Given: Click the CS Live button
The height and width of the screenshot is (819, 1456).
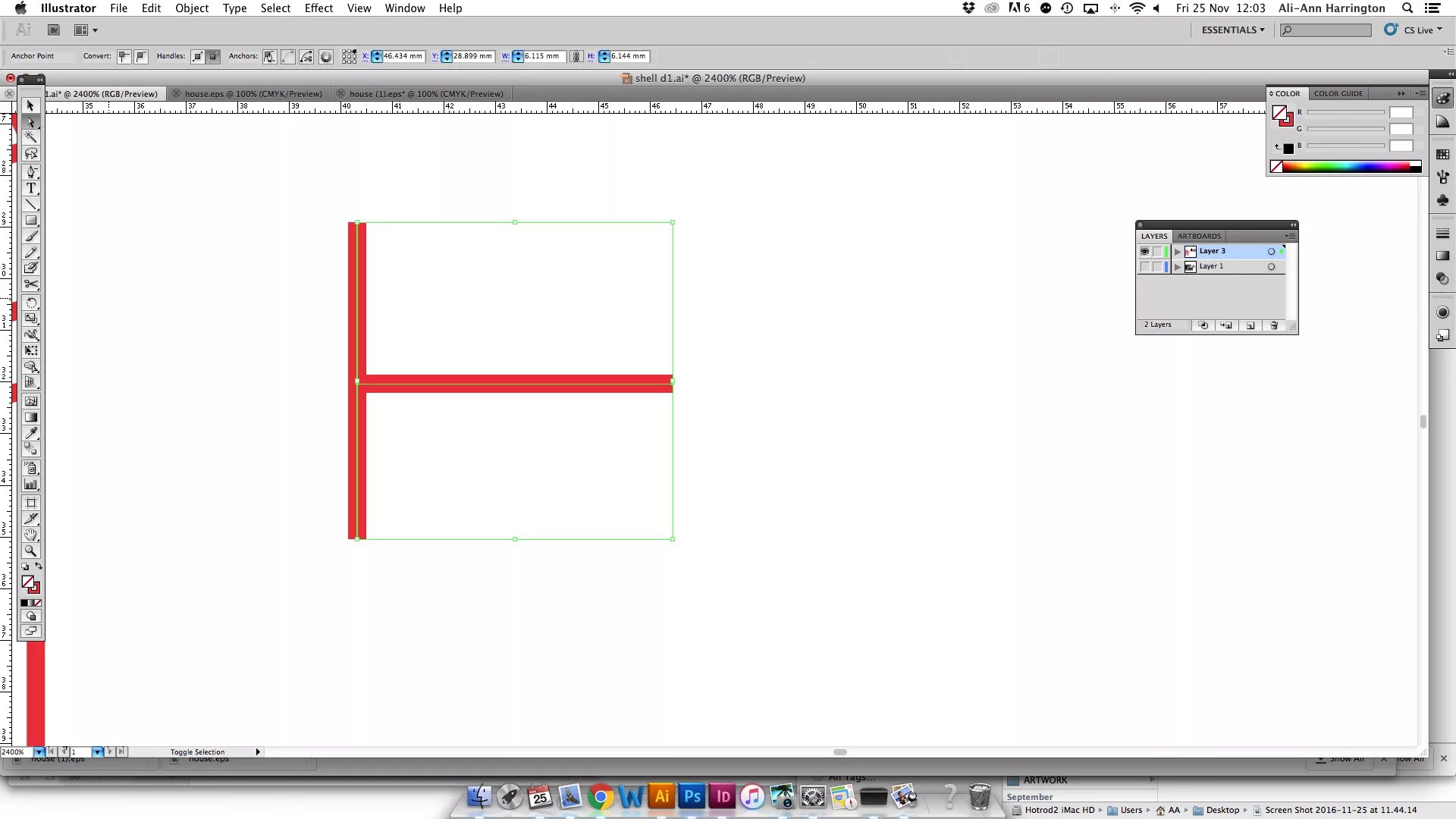Looking at the screenshot, I should click(x=1415, y=30).
